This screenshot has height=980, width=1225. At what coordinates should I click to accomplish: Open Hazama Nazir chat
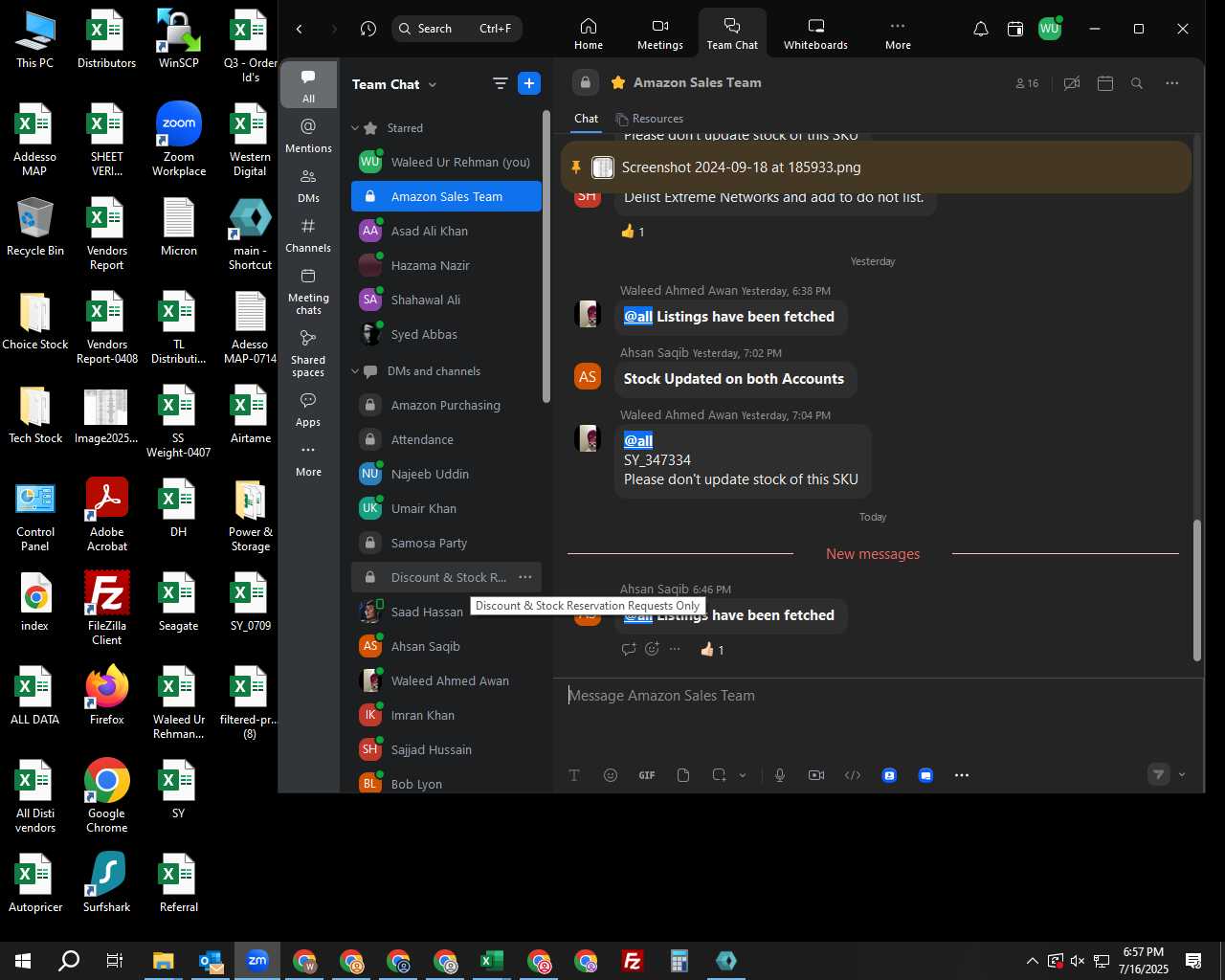coord(446,265)
